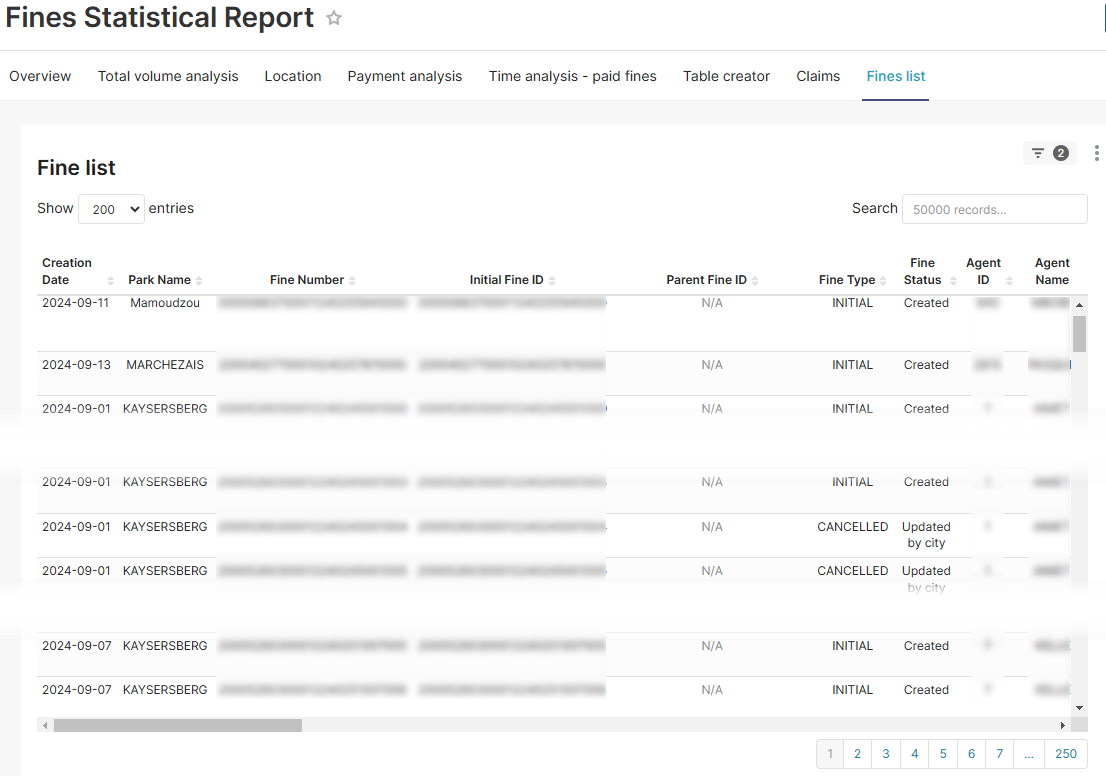Click the Fine list heading
The image size is (1106, 776).
(76, 168)
